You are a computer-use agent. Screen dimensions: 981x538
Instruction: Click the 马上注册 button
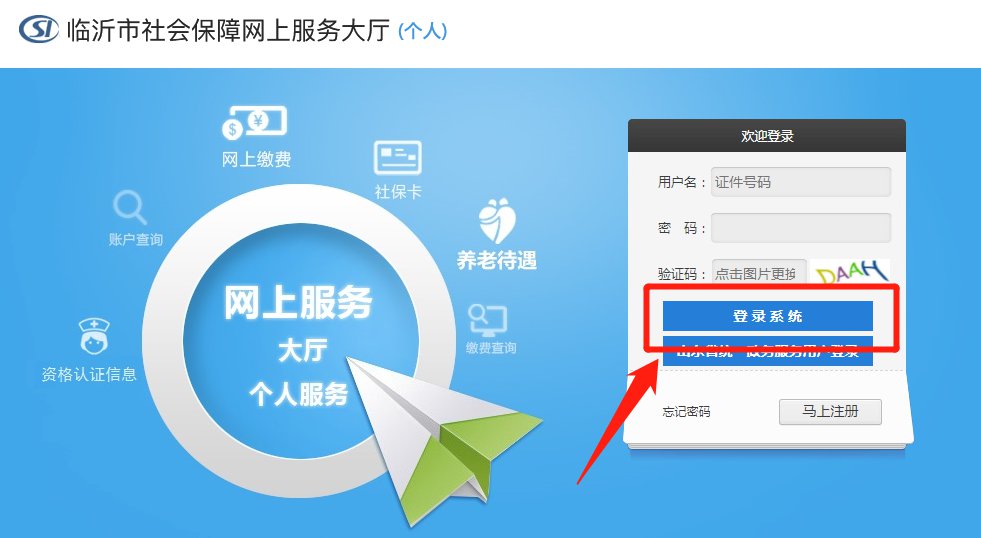[x=830, y=412]
